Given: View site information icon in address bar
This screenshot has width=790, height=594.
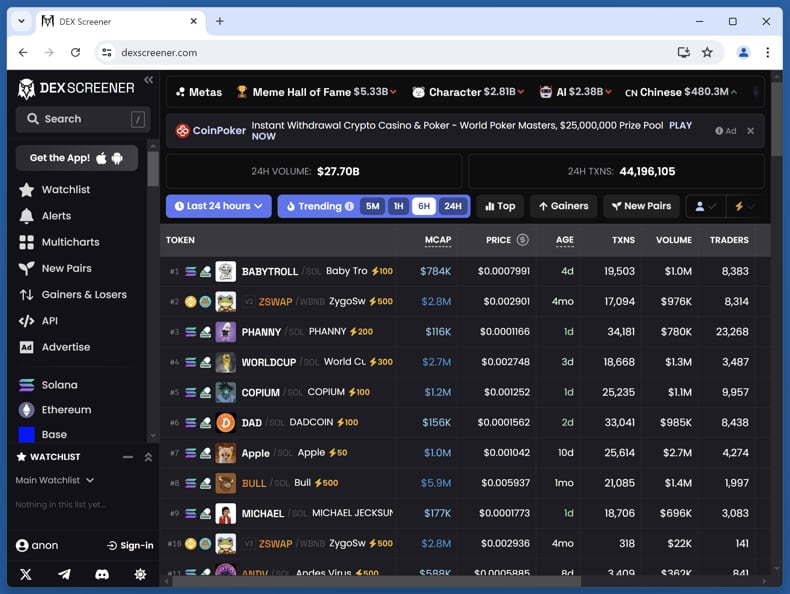Looking at the screenshot, I should pos(107,52).
